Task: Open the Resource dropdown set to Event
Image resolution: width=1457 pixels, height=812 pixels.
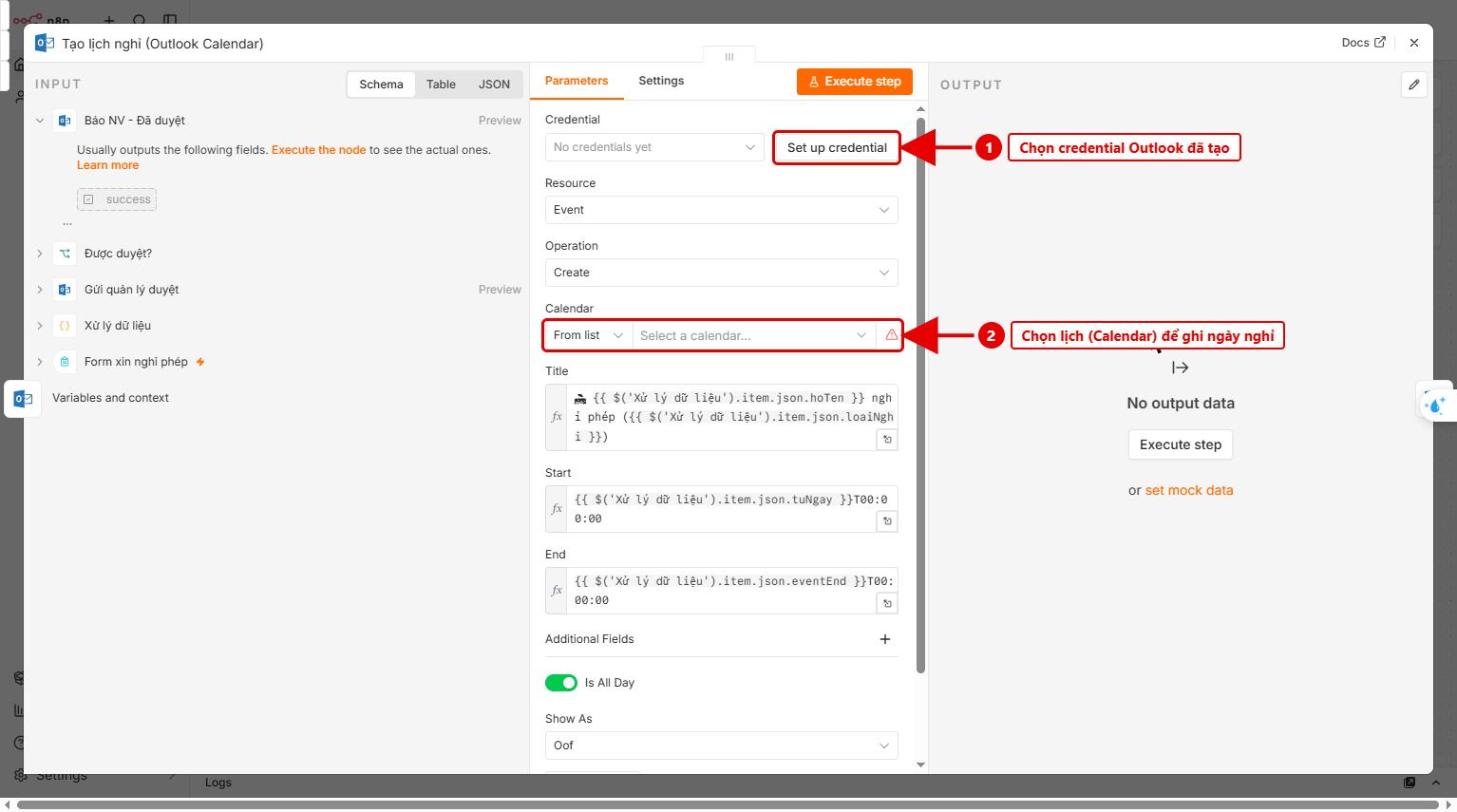Action: [x=721, y=210]
